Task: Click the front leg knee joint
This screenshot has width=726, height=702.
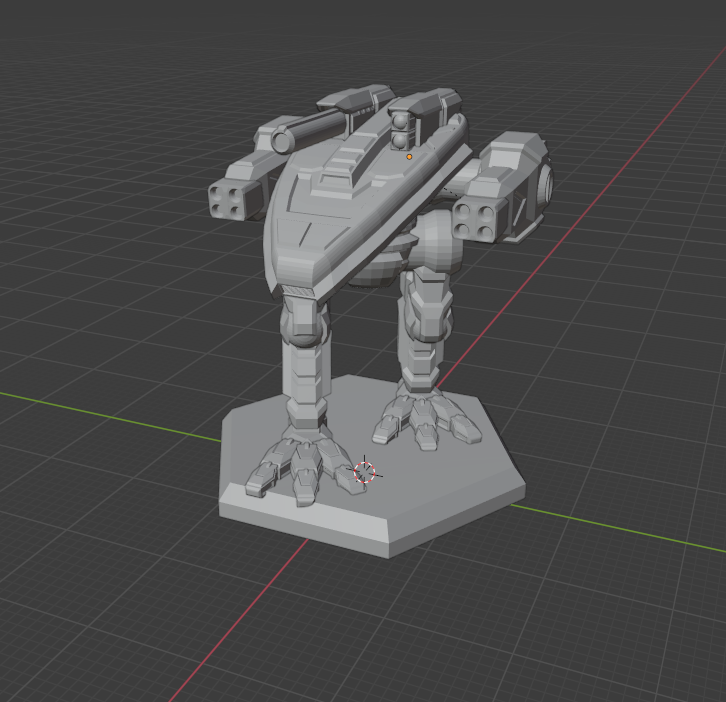Action: [x=306, y=324]
